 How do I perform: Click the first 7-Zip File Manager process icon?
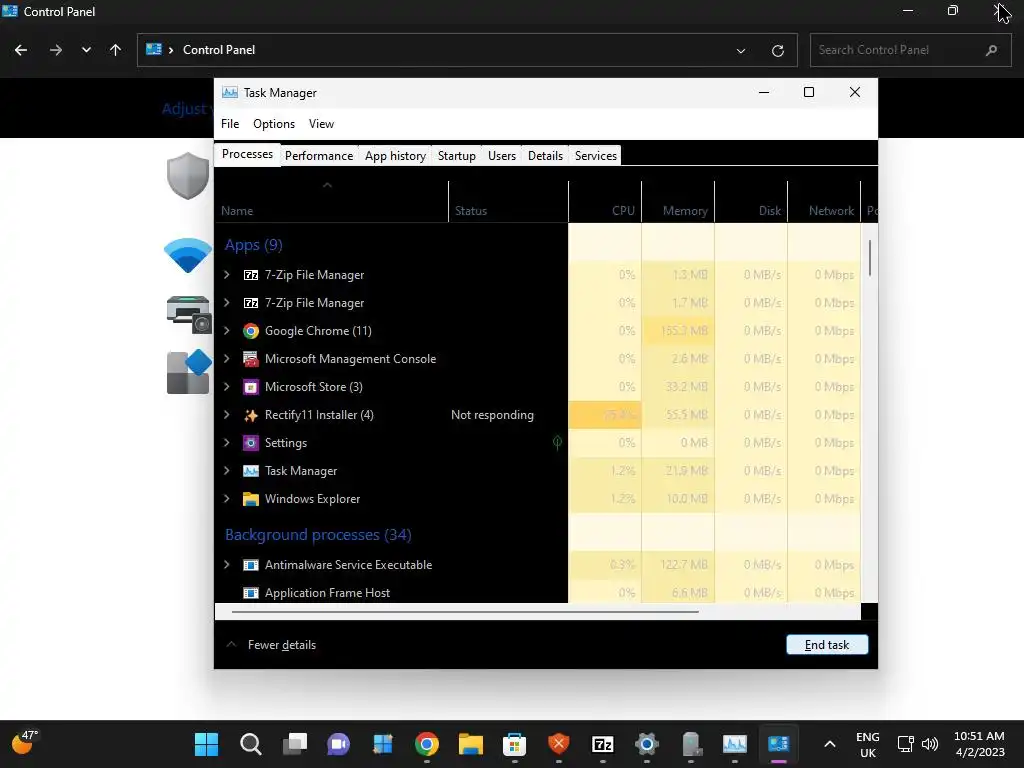(251, 275)
